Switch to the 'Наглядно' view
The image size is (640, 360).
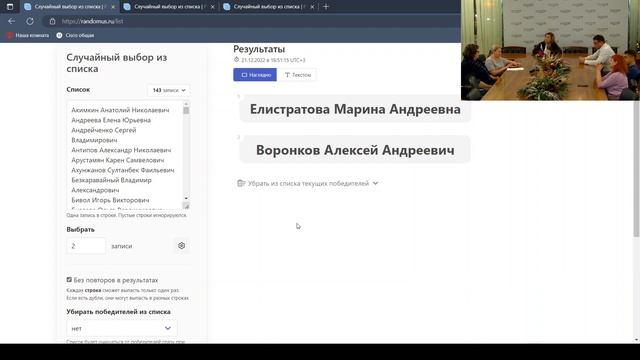255,75
